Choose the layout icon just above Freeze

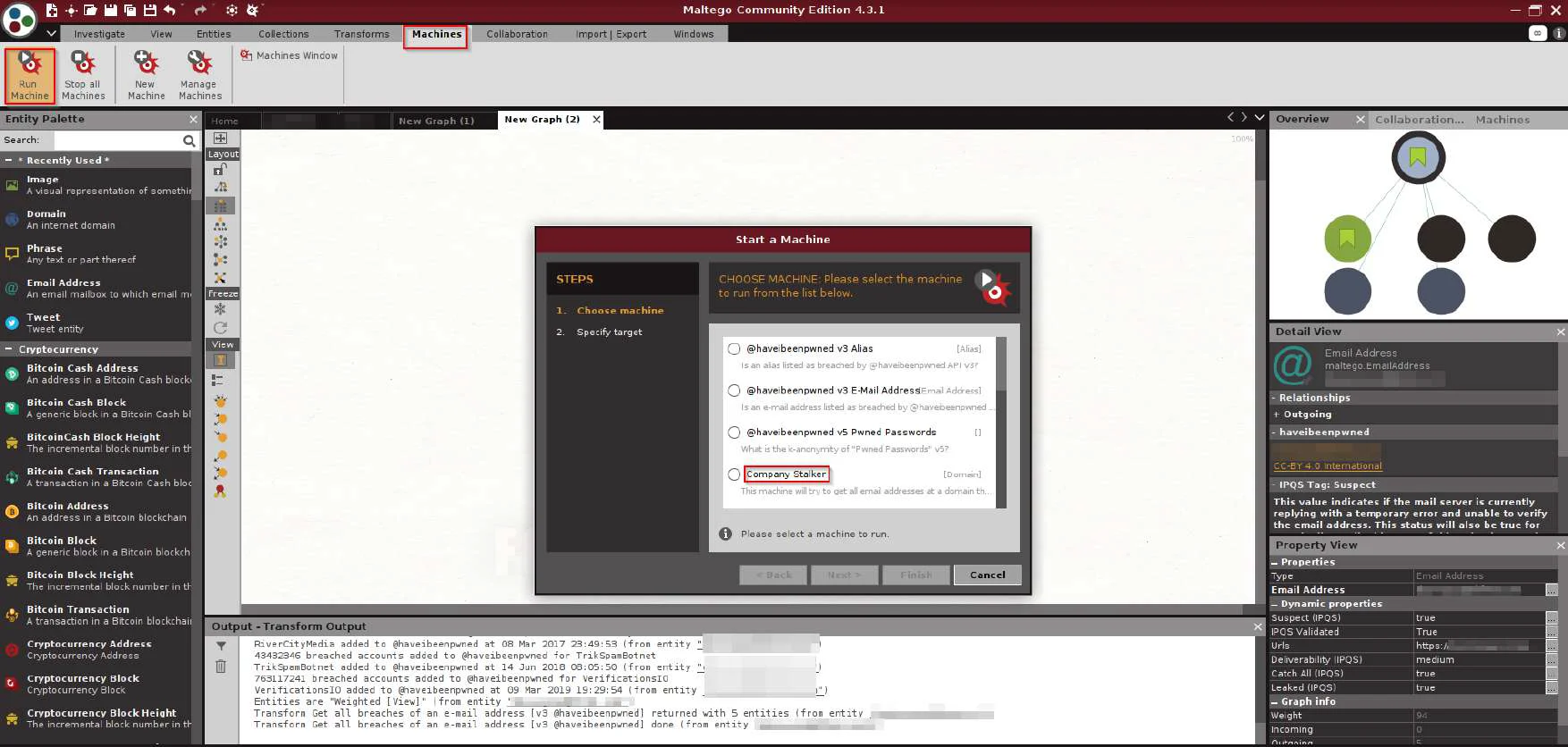click(220, 278)
